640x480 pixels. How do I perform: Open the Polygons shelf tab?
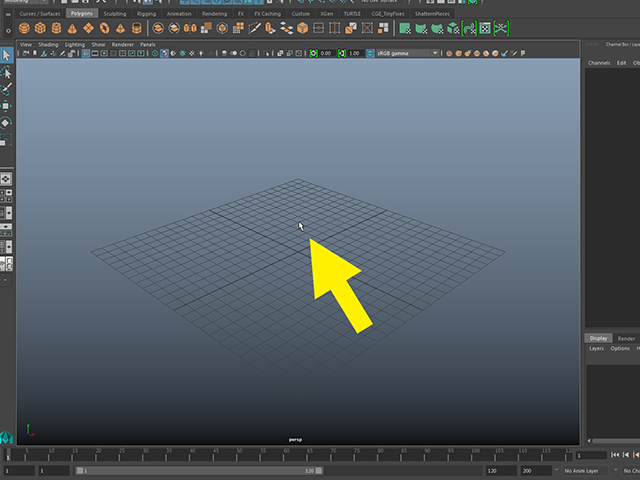tap(82, 13)
